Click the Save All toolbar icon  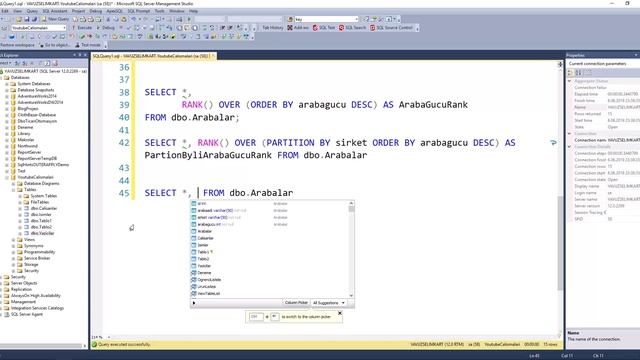34,19
